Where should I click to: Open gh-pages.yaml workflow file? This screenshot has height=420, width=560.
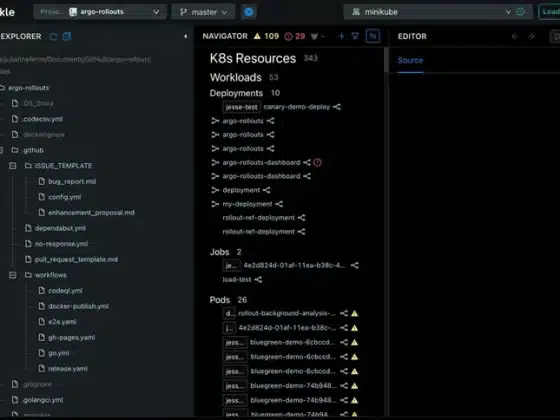pyautogui.click(x=71, y=338)
